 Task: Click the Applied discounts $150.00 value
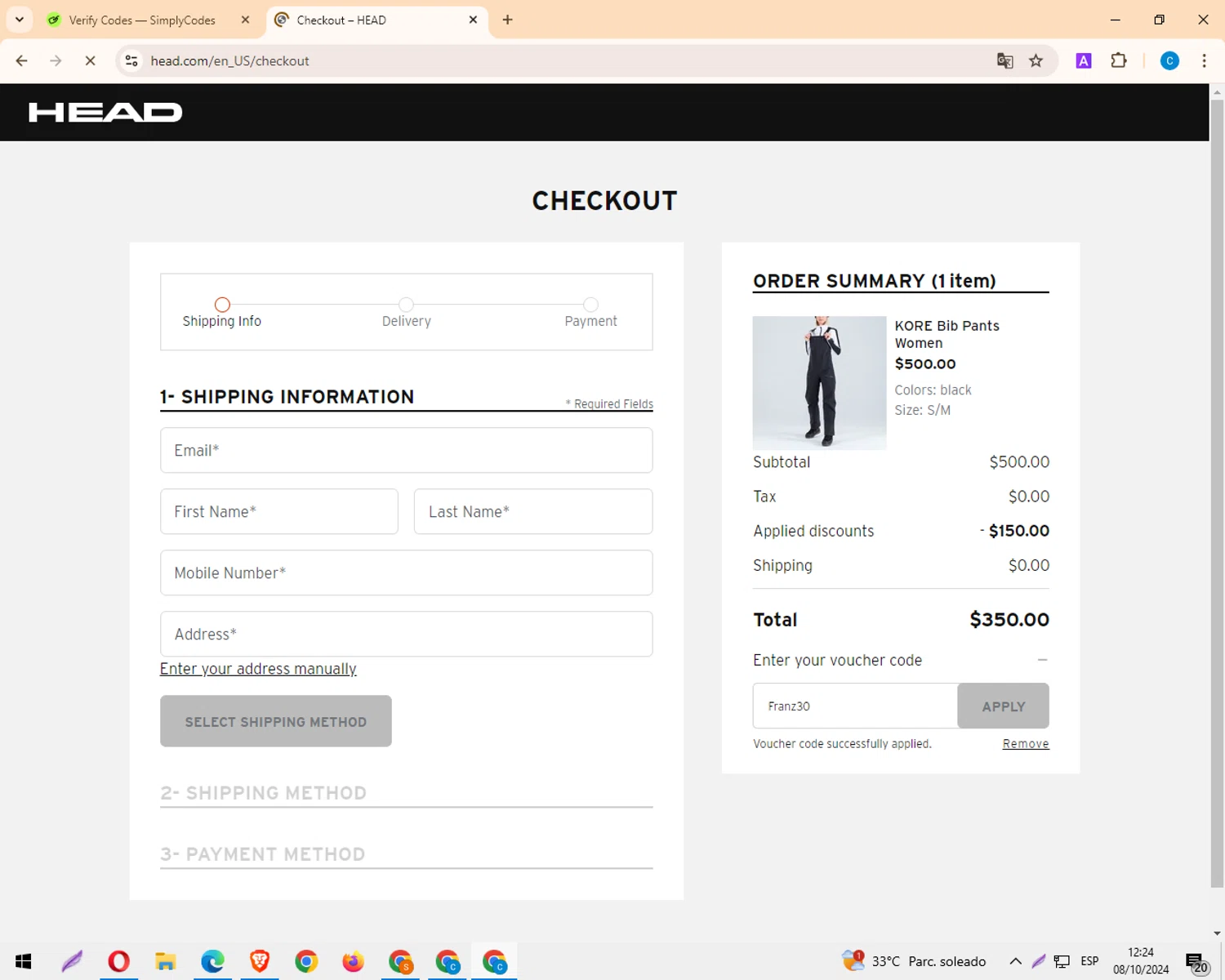pos(1014,531)
